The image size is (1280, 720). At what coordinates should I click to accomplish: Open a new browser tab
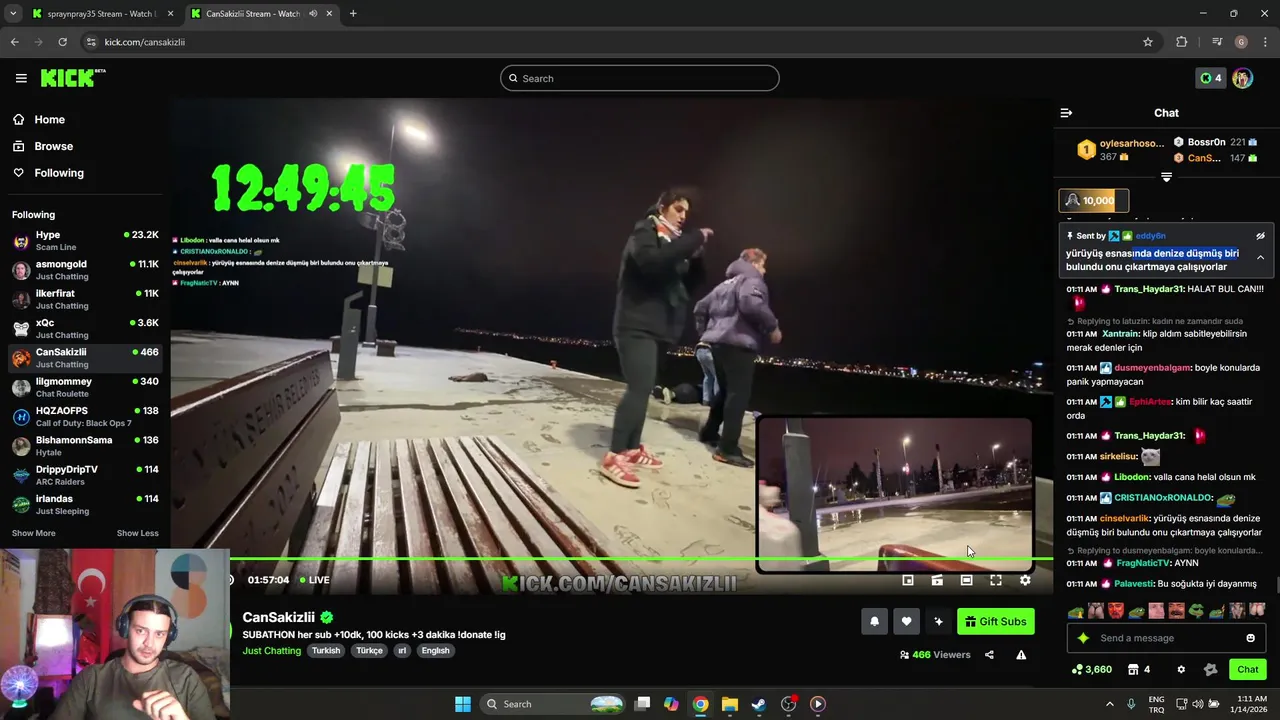pos(353,14)
